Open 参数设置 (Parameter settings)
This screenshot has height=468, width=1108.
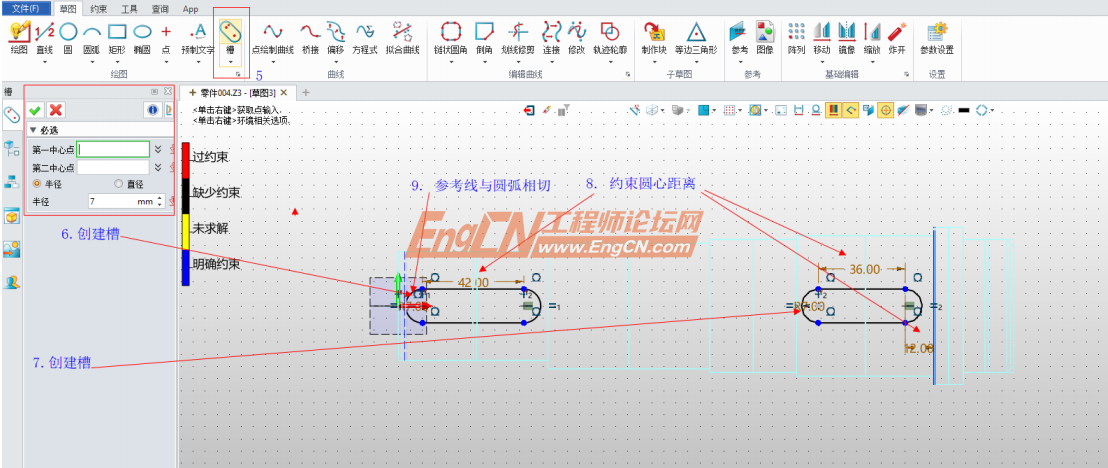[937, 37]
